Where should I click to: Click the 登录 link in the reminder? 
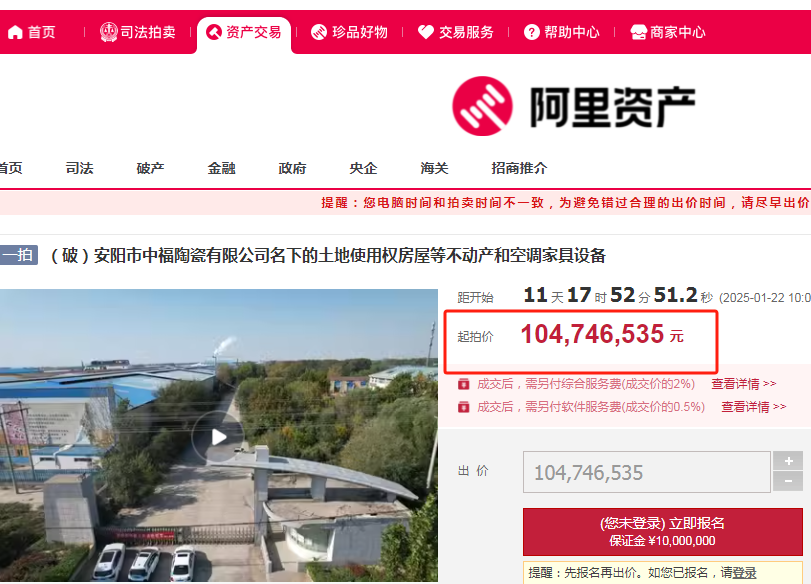744,573
